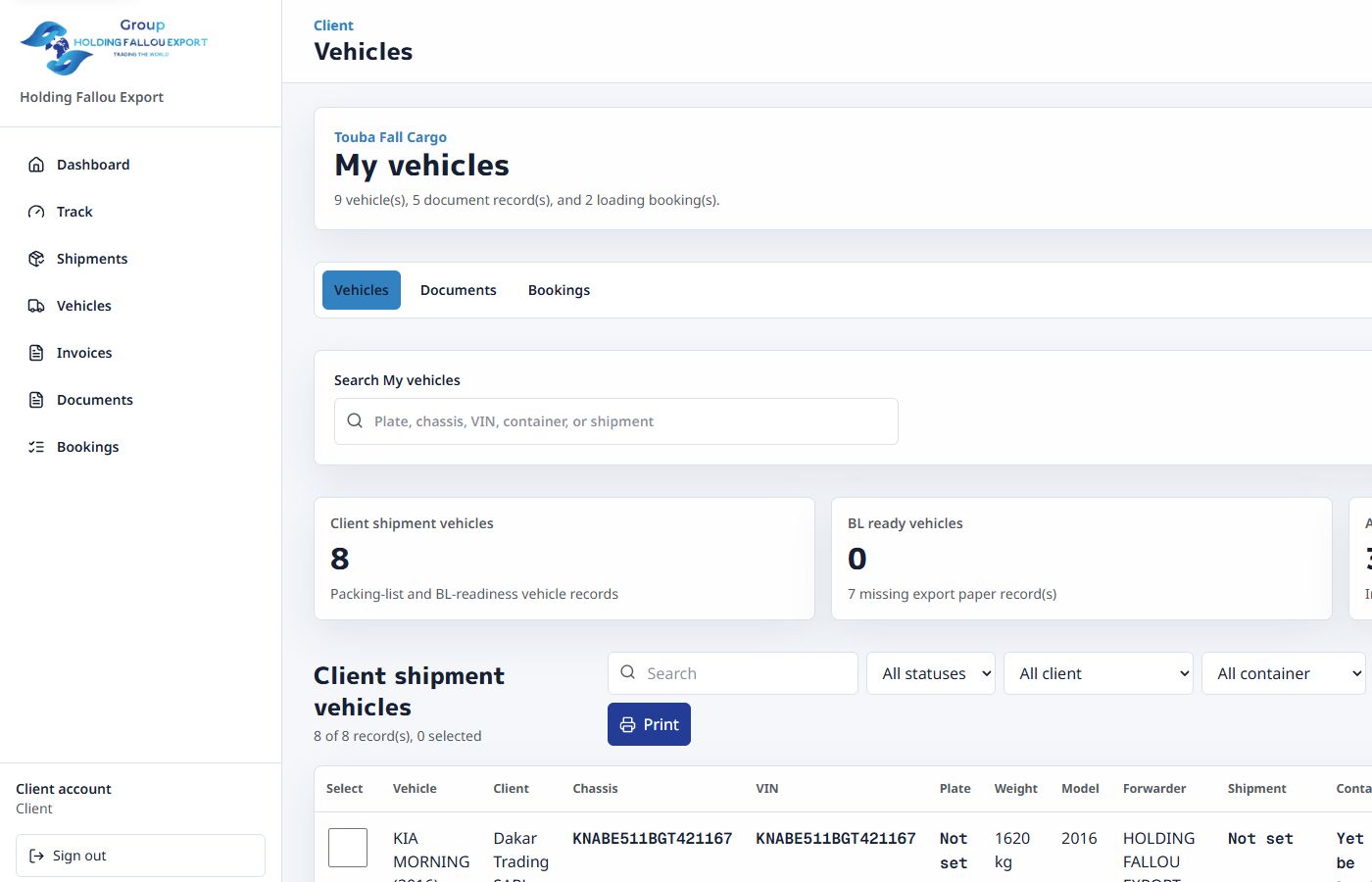1372x882 pixels.
Task: Click the Vehicle column header
Action: click(415, 789)
